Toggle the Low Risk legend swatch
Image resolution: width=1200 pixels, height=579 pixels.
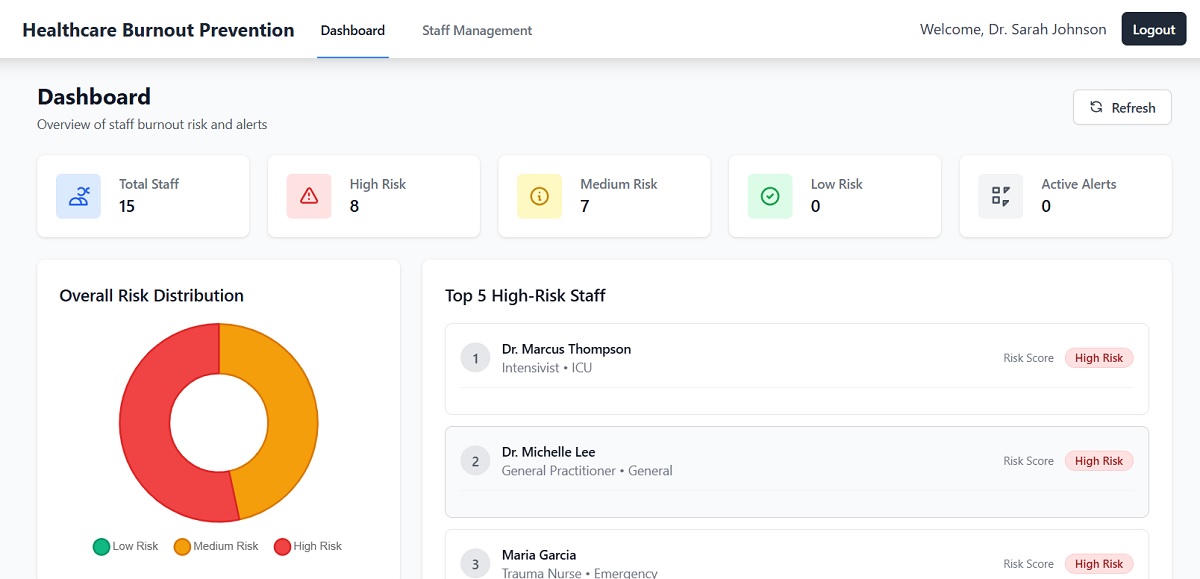(101, 546)
